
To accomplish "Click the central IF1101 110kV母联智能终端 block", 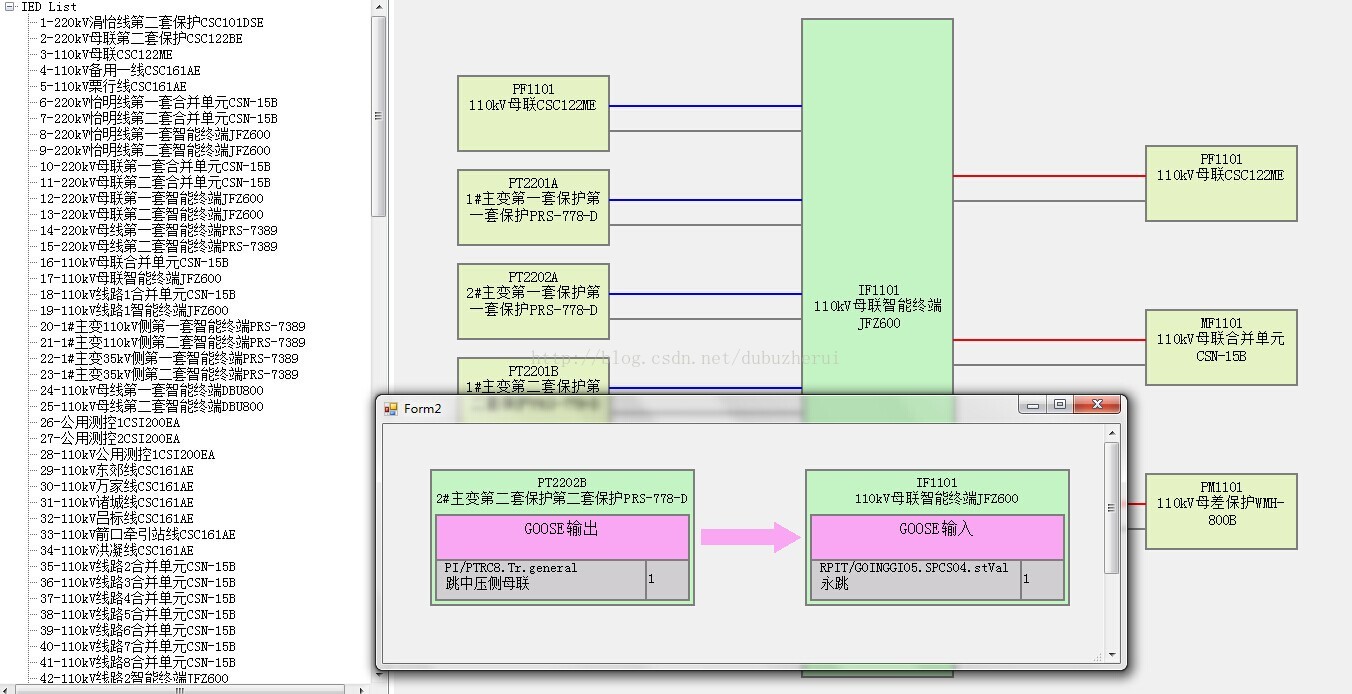I will click(877, 205).
